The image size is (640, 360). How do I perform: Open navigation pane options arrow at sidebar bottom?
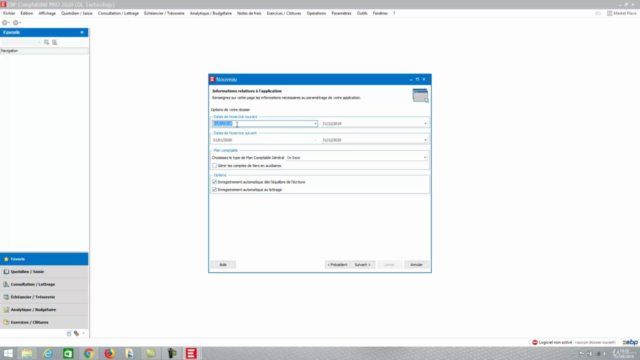(x=84, y=333)
